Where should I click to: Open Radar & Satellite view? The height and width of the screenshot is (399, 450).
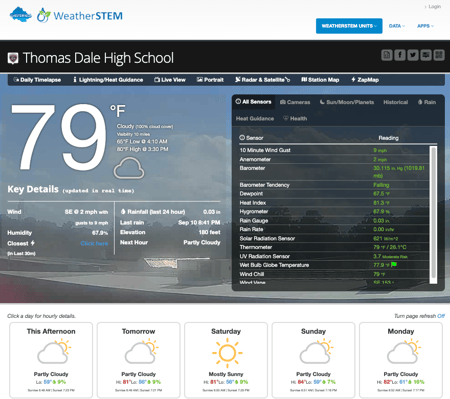262,80
